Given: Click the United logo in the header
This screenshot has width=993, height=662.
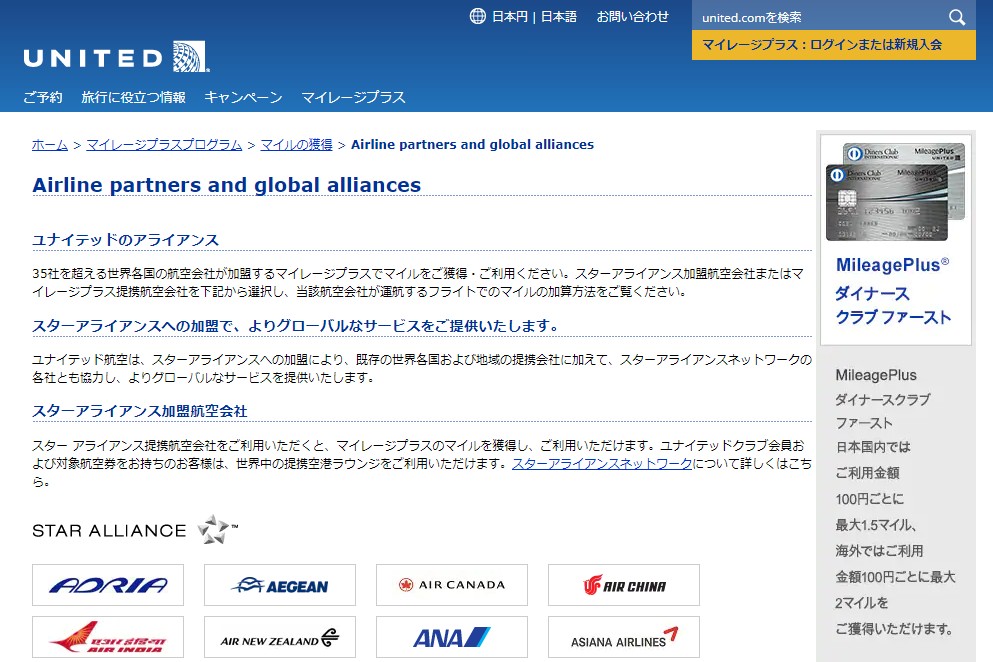Looking at the screenshot, I should coord(117,57).
